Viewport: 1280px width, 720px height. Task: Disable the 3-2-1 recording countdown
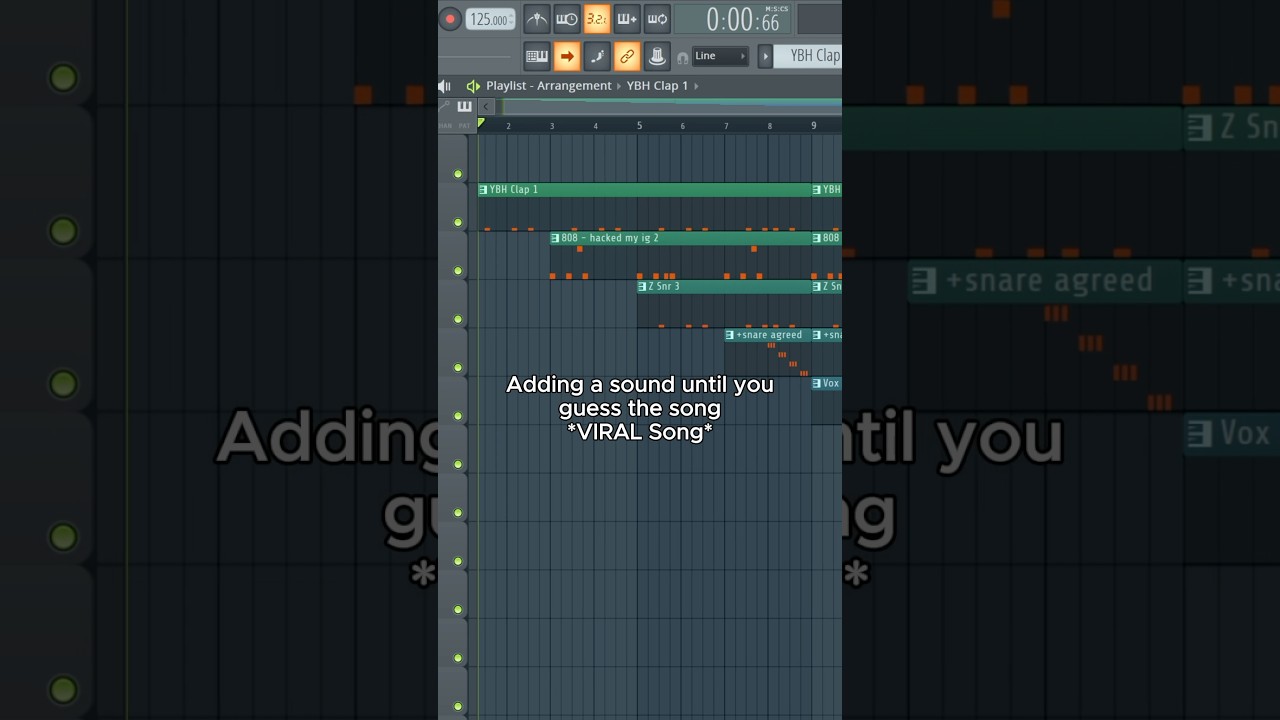click(x=597, y=19)
